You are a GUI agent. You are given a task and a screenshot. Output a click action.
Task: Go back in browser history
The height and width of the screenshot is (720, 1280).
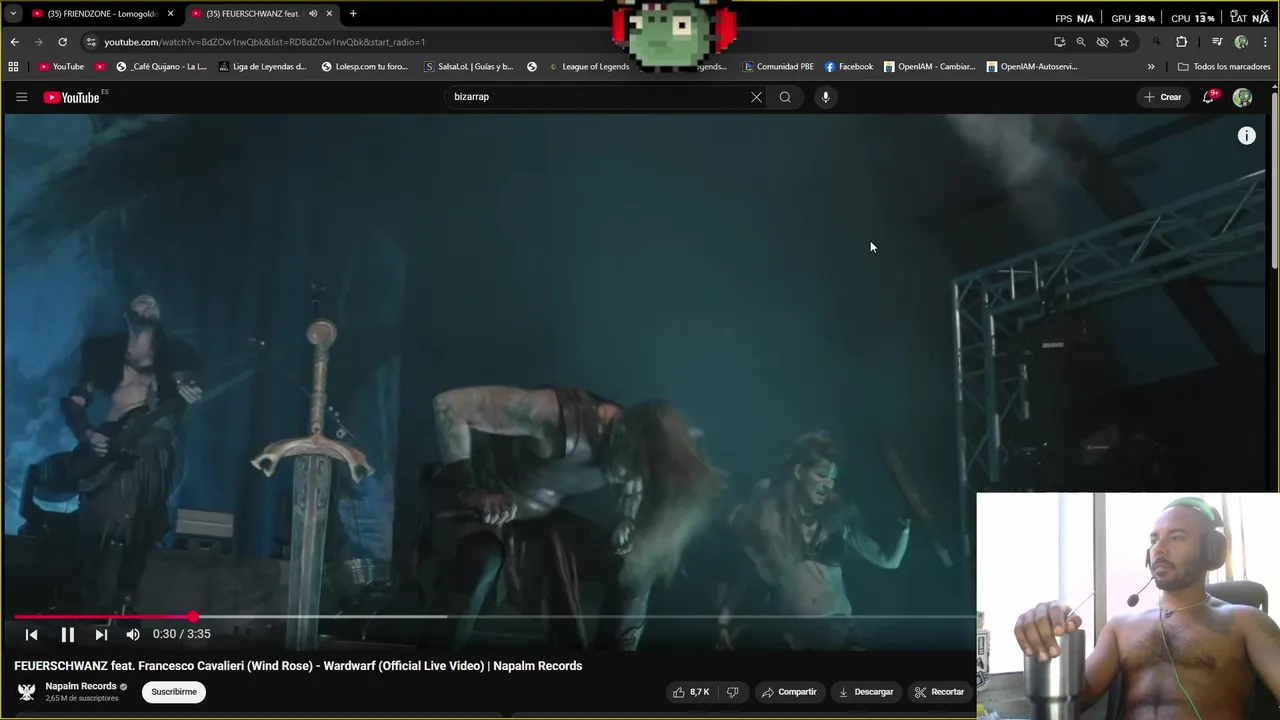pos(14,42)
